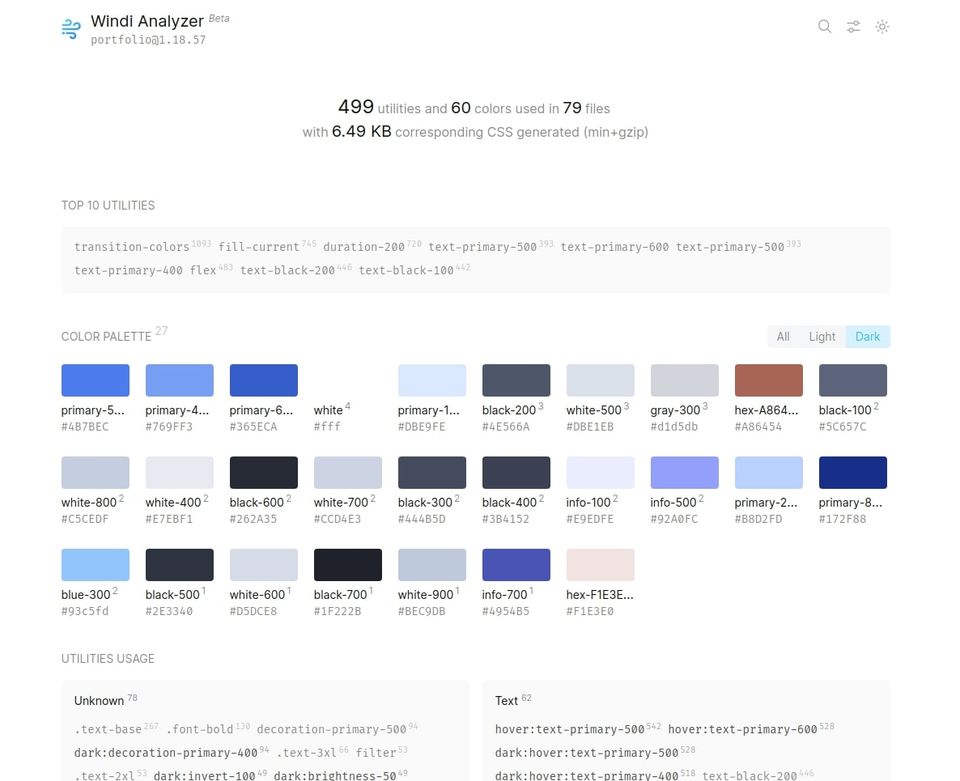Click the black-100 #5C657C swatch

point(853,380)
